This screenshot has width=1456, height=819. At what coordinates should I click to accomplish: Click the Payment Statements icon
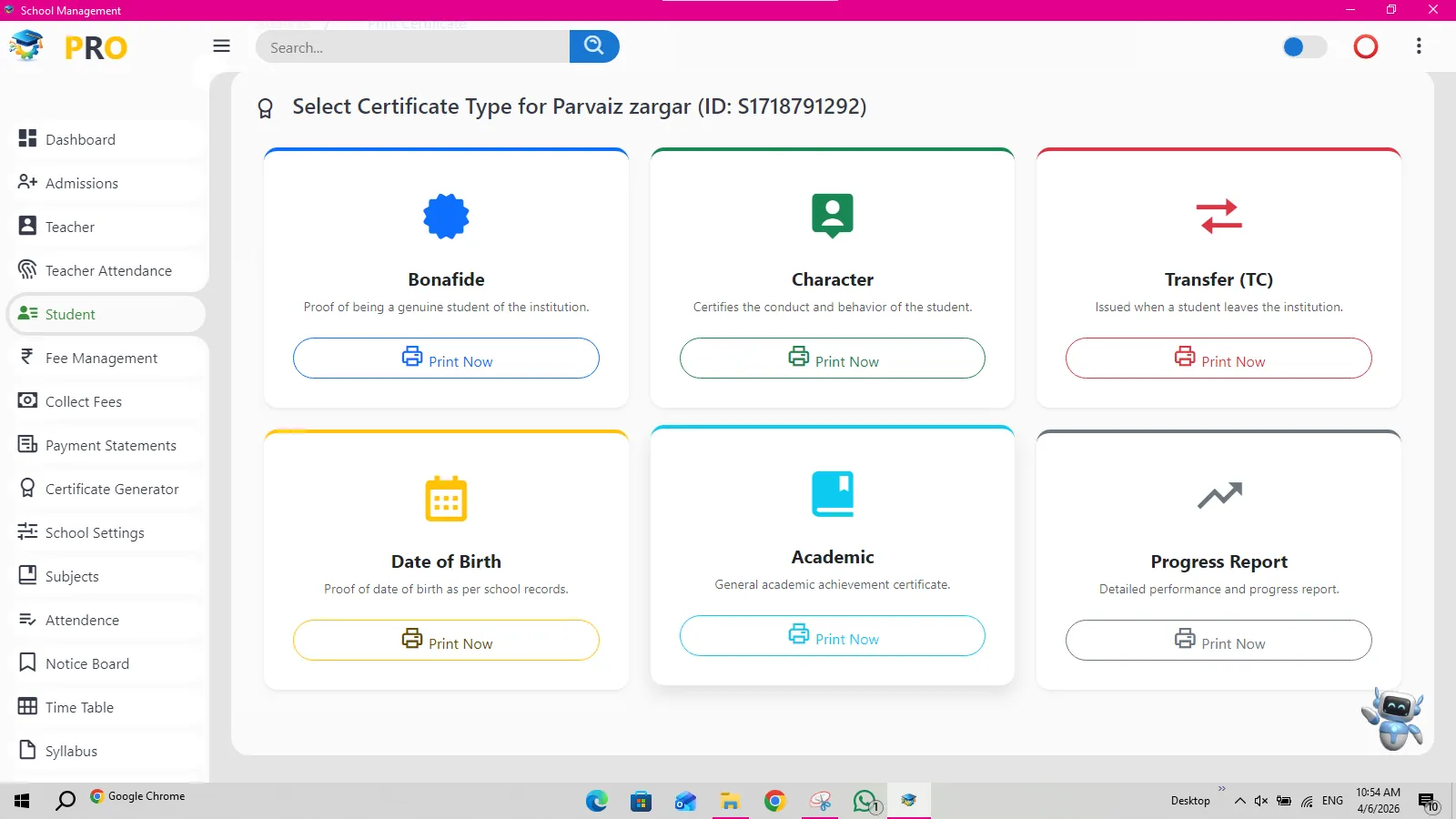coord(28,444)
